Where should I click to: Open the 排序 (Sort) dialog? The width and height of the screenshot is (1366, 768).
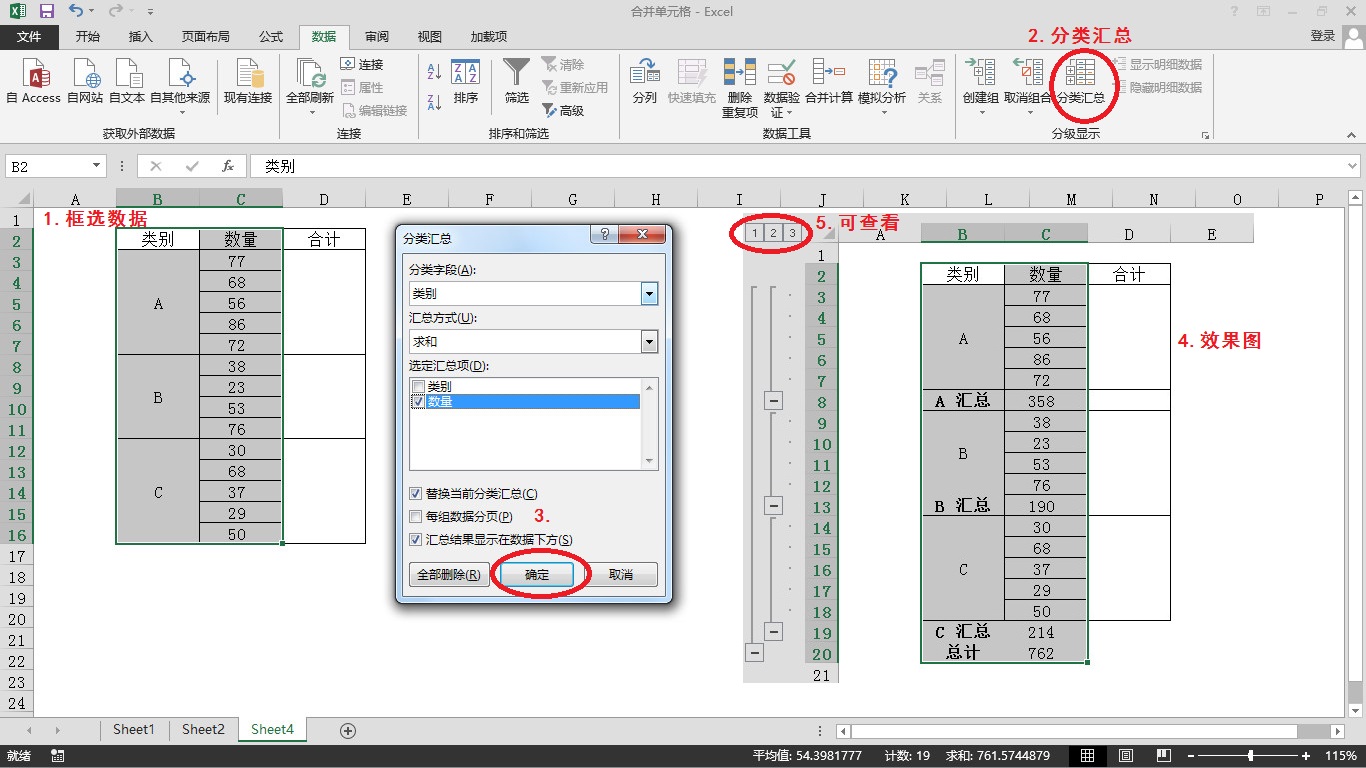[x=465, y=81]
